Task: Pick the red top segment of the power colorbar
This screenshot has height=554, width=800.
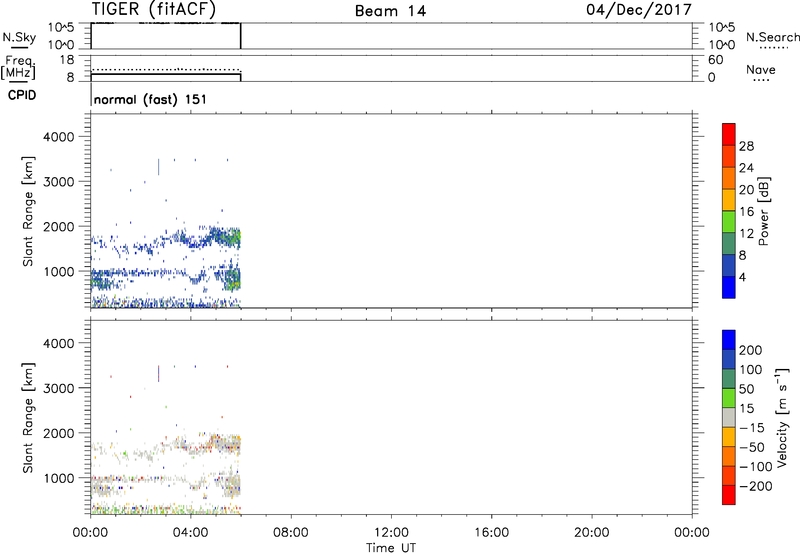Action: click(x=729, y=134)
